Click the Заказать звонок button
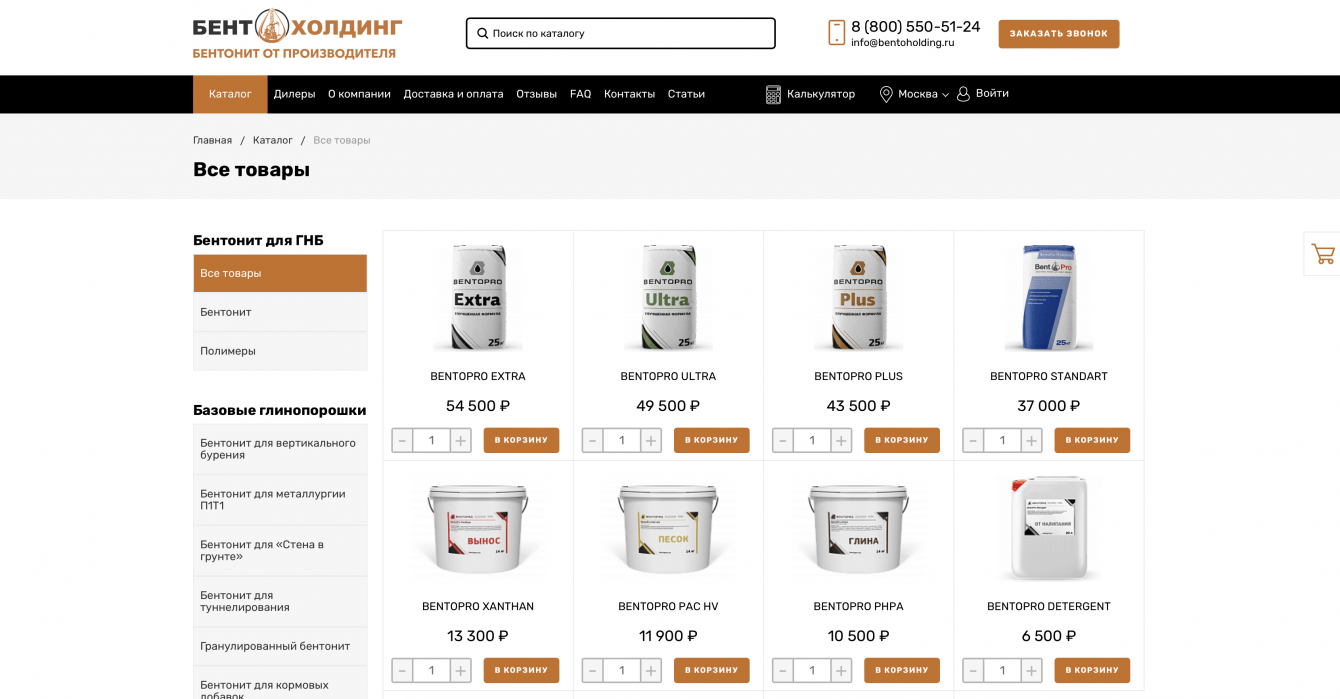 click(1059, 34)
